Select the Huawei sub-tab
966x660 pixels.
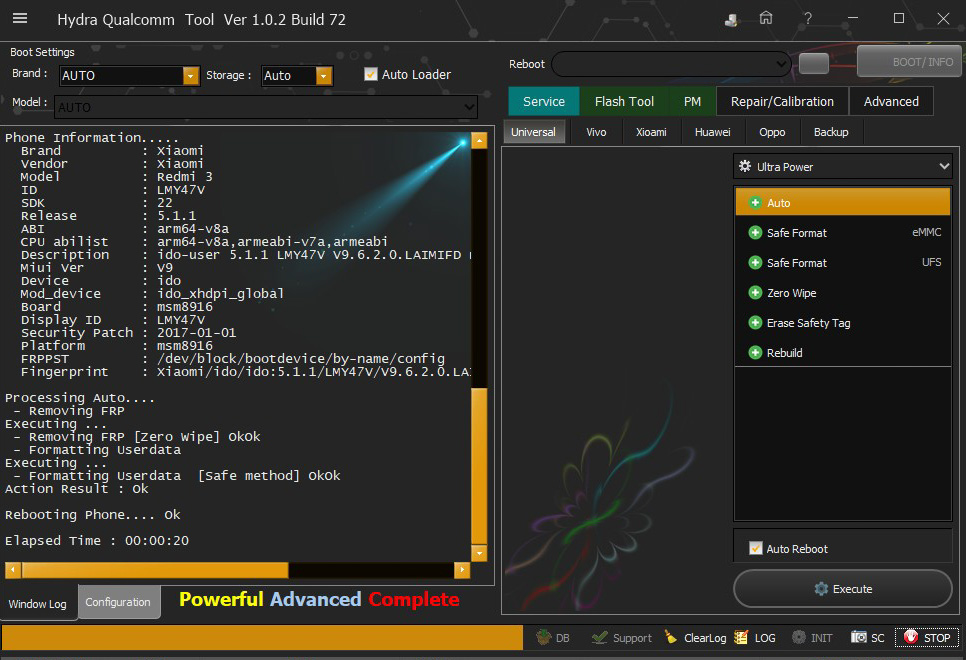click(712, 132)
